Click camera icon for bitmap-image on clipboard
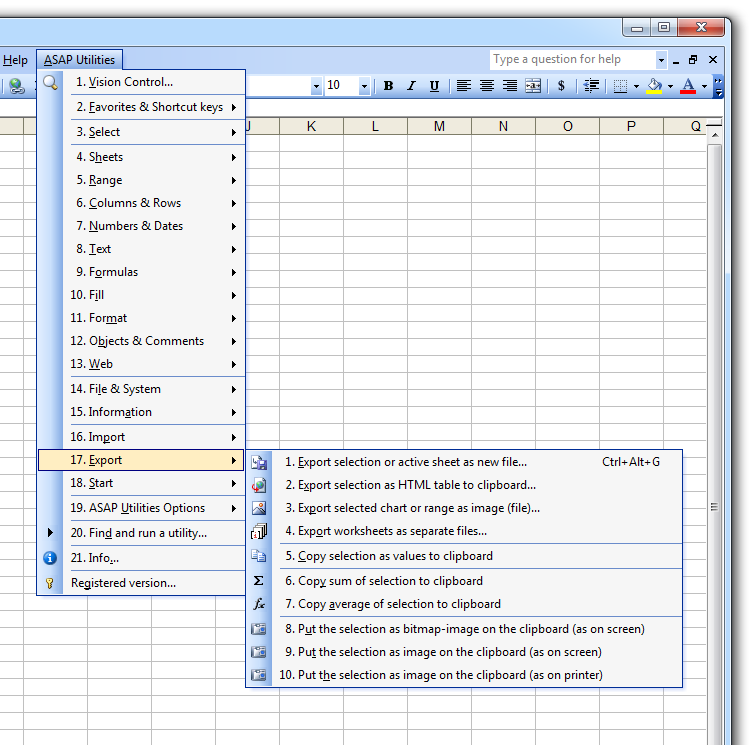 259,629
